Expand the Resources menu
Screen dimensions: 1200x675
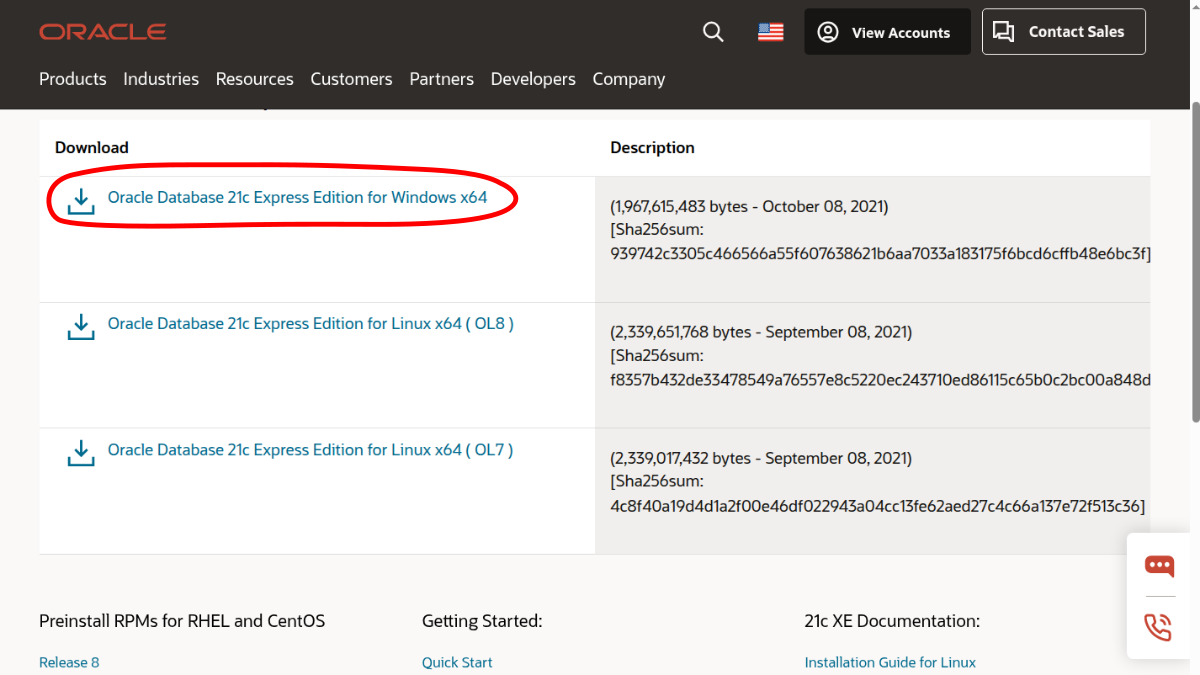coord(255,79)
